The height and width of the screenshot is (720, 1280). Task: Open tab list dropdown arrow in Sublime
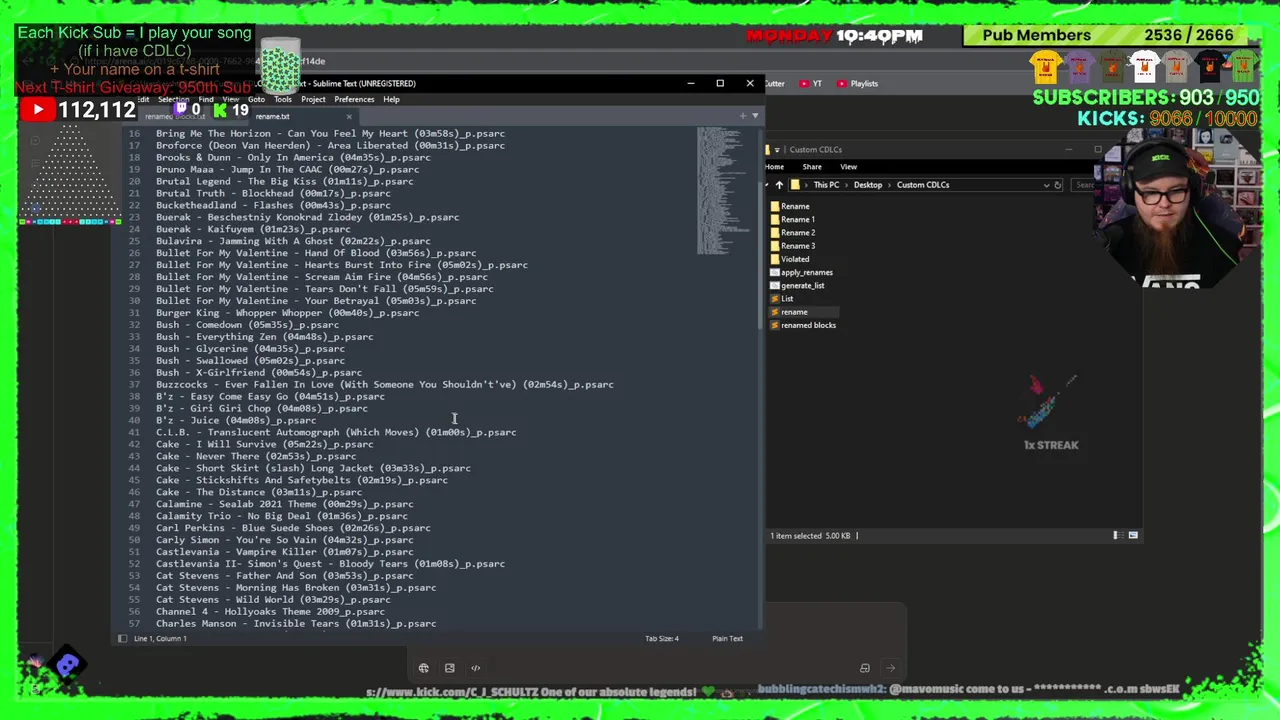[754, 116]
